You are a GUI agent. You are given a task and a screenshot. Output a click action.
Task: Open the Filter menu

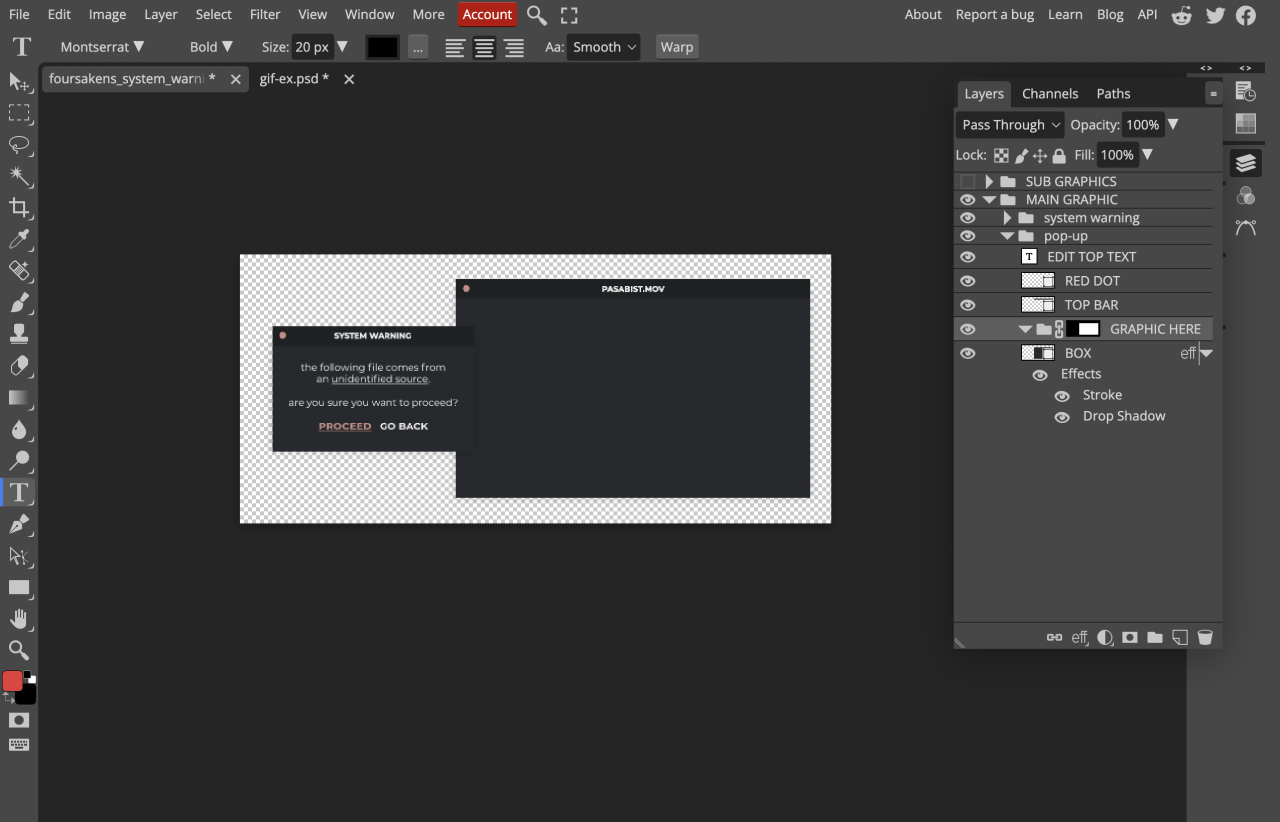click(x=265, y=15)
